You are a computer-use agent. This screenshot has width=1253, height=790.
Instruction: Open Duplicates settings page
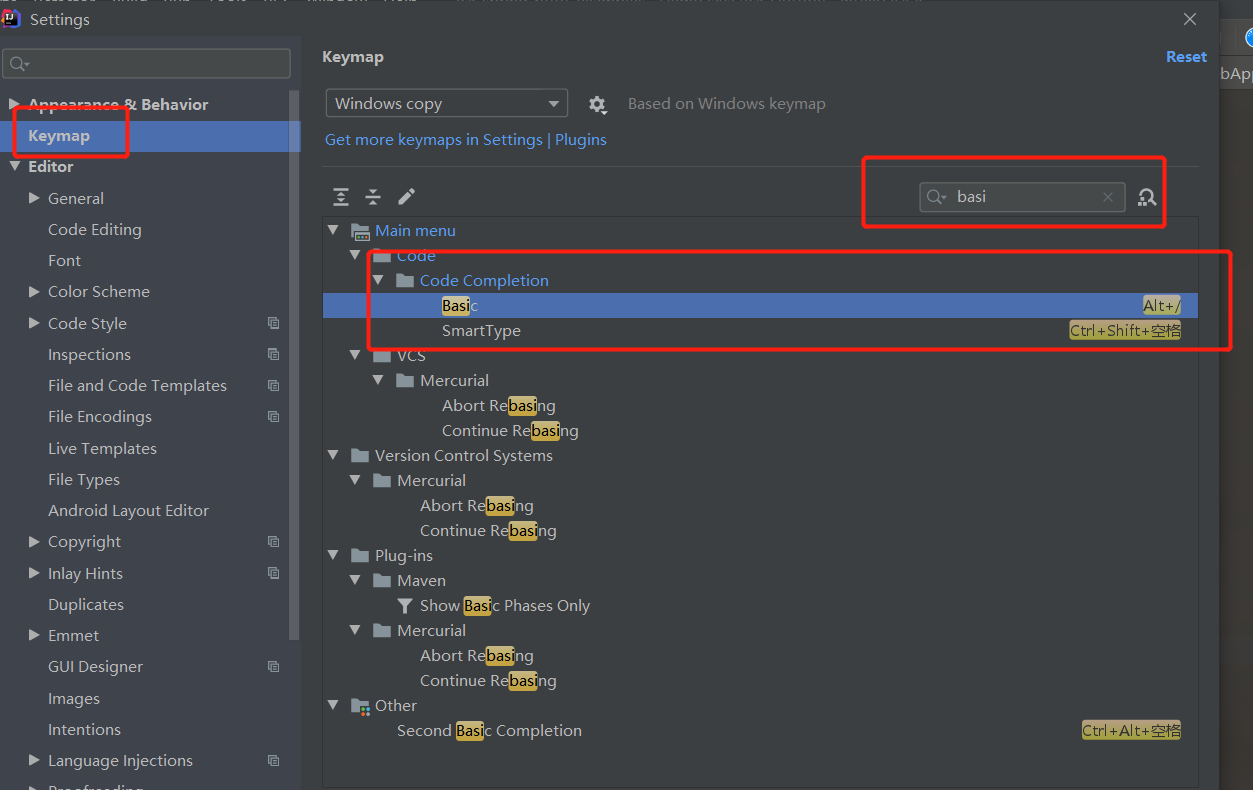coord(86,605)
